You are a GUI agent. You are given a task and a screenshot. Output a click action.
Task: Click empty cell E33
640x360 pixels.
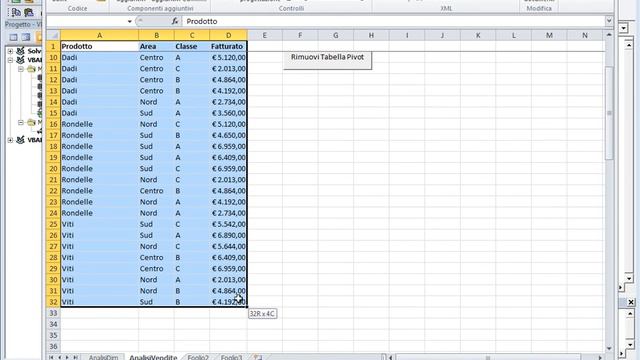(x=264, y=313)
